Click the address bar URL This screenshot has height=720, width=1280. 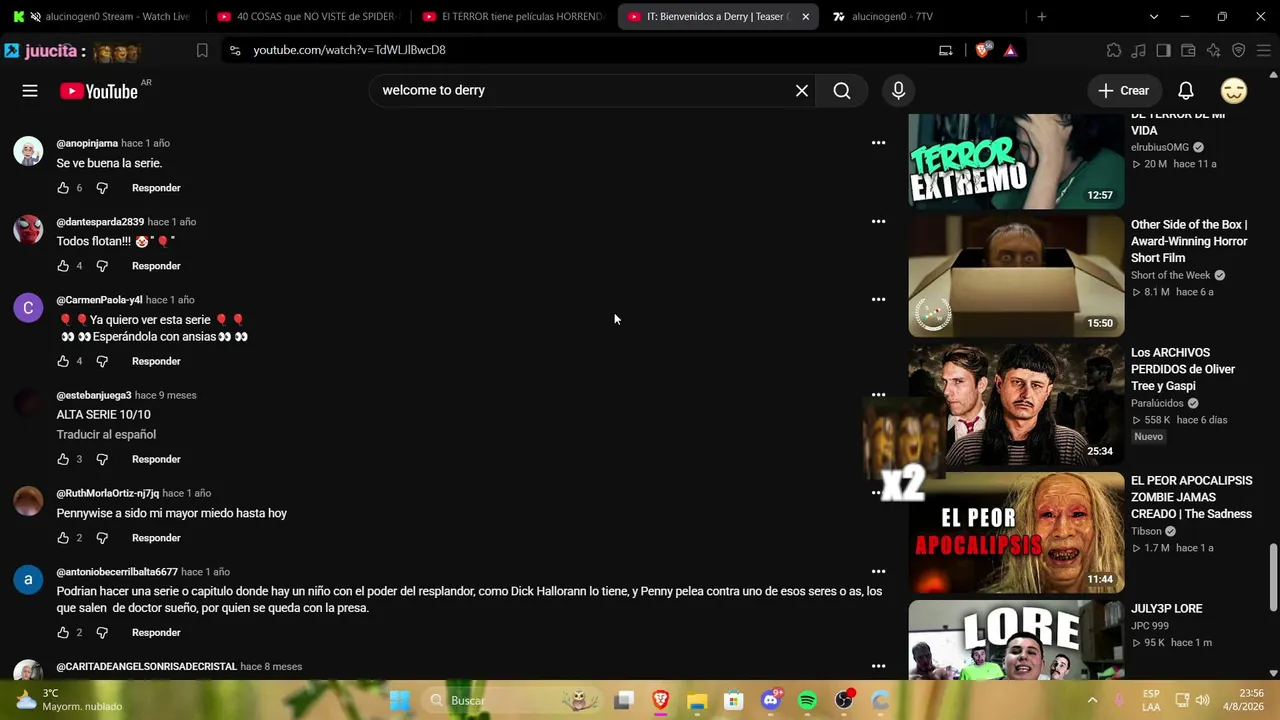tap(350, 50)
